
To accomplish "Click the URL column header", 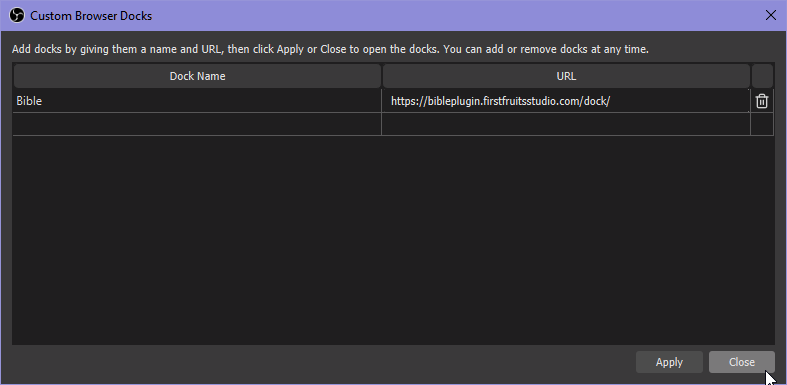I will click(x=566, y=76).
